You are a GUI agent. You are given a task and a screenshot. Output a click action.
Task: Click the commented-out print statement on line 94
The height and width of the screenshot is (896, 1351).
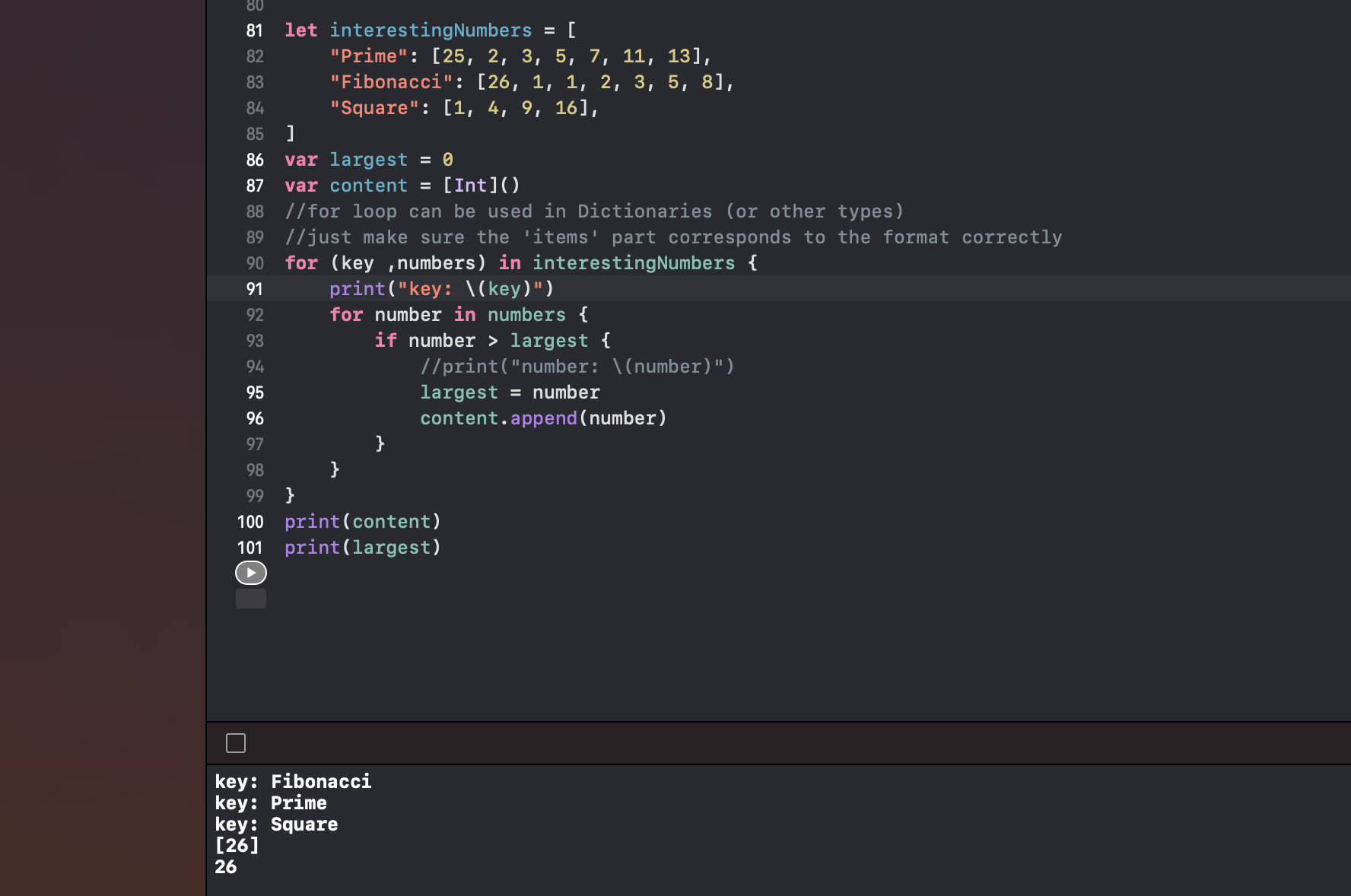click(577, 367)
